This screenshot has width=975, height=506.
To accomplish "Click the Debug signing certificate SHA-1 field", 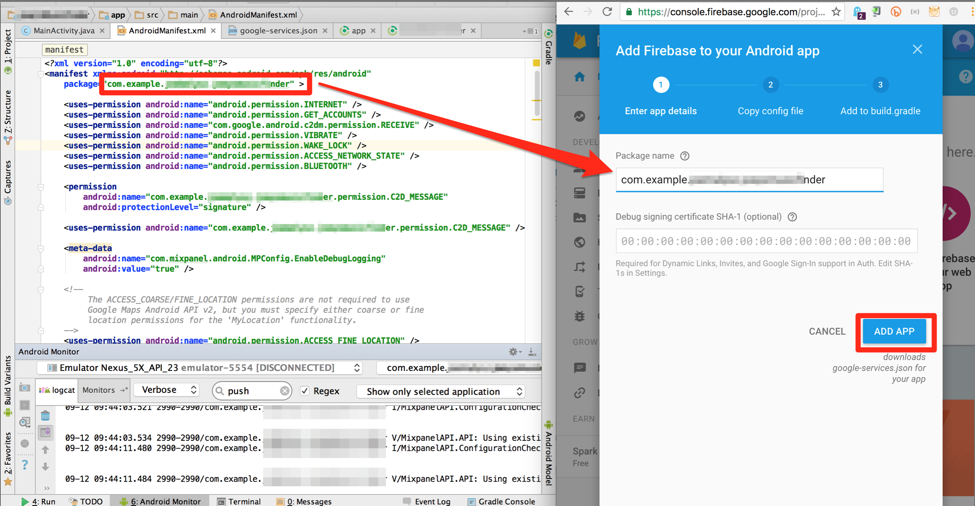I will point(766,241).
